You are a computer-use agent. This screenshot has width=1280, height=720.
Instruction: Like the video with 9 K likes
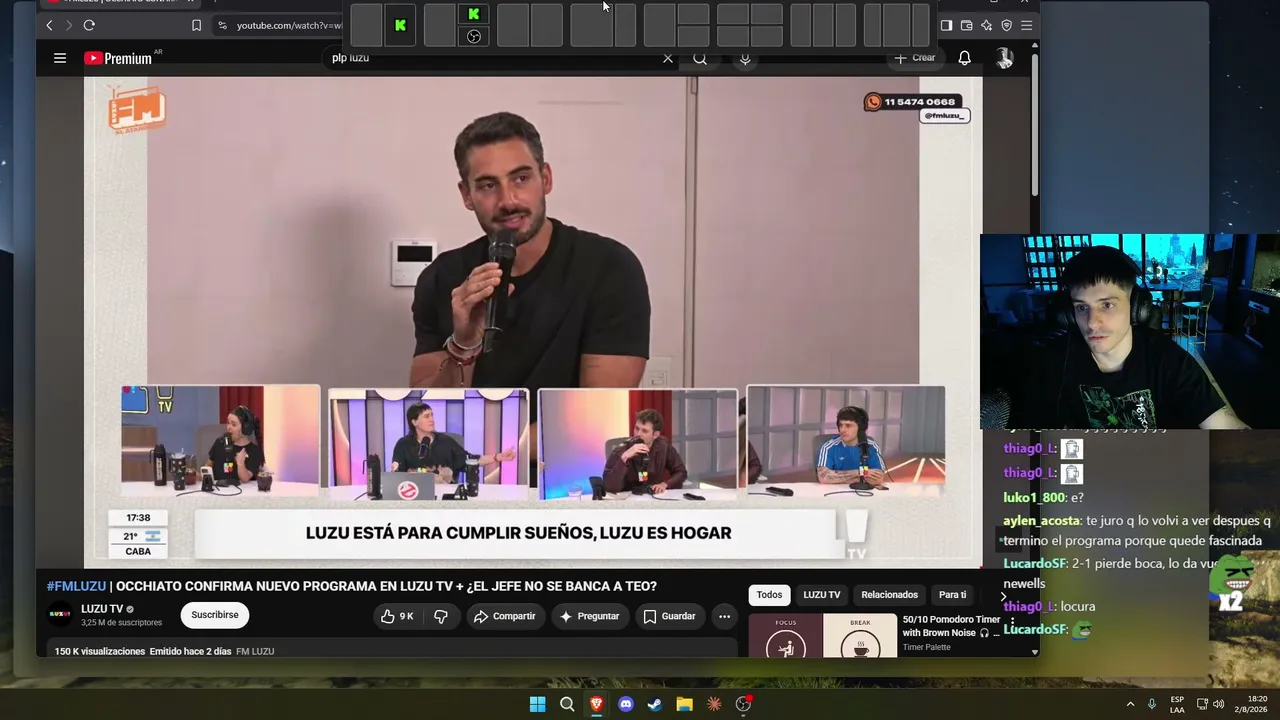point(397,616)
